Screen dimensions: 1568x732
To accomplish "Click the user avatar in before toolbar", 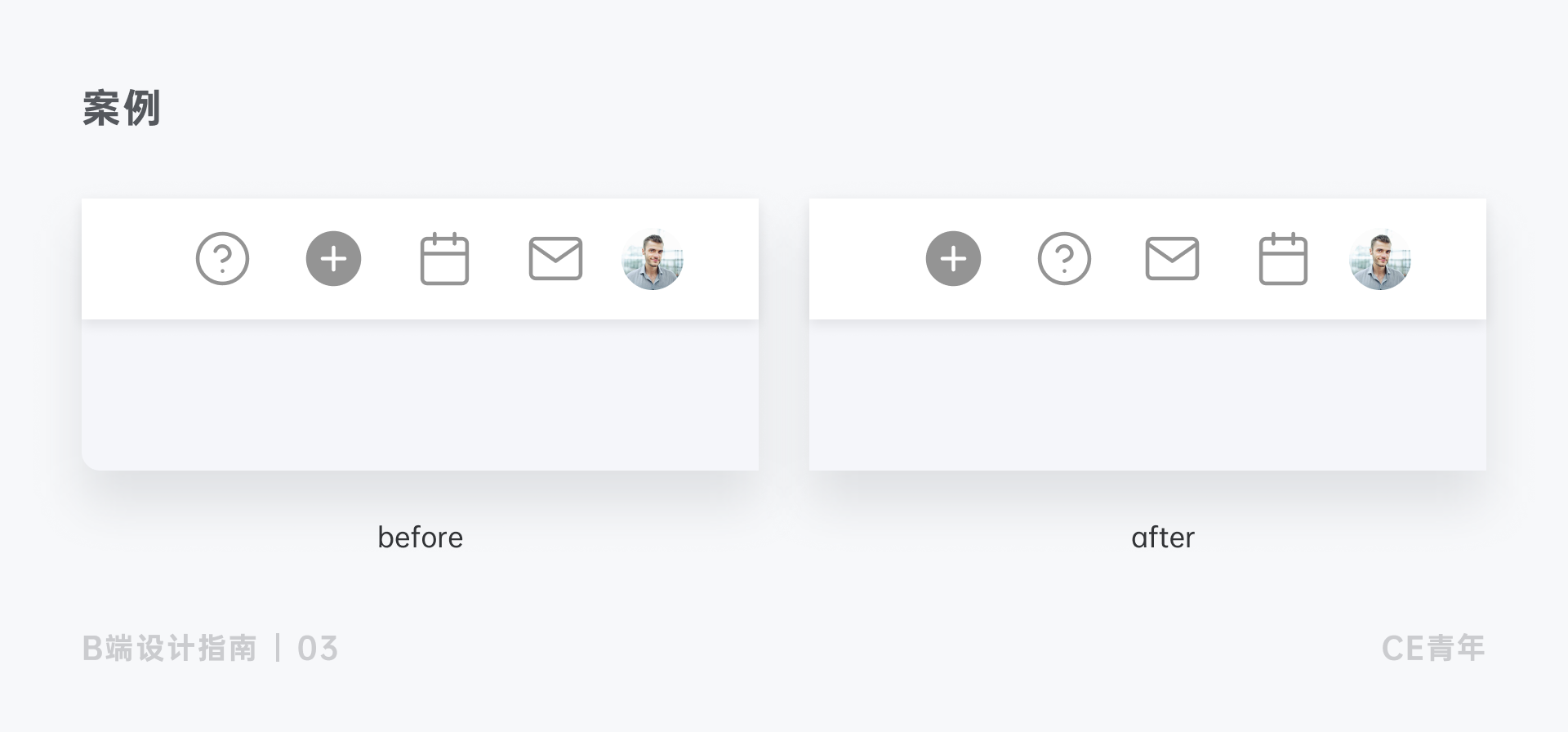I will [x=653, y=259].
